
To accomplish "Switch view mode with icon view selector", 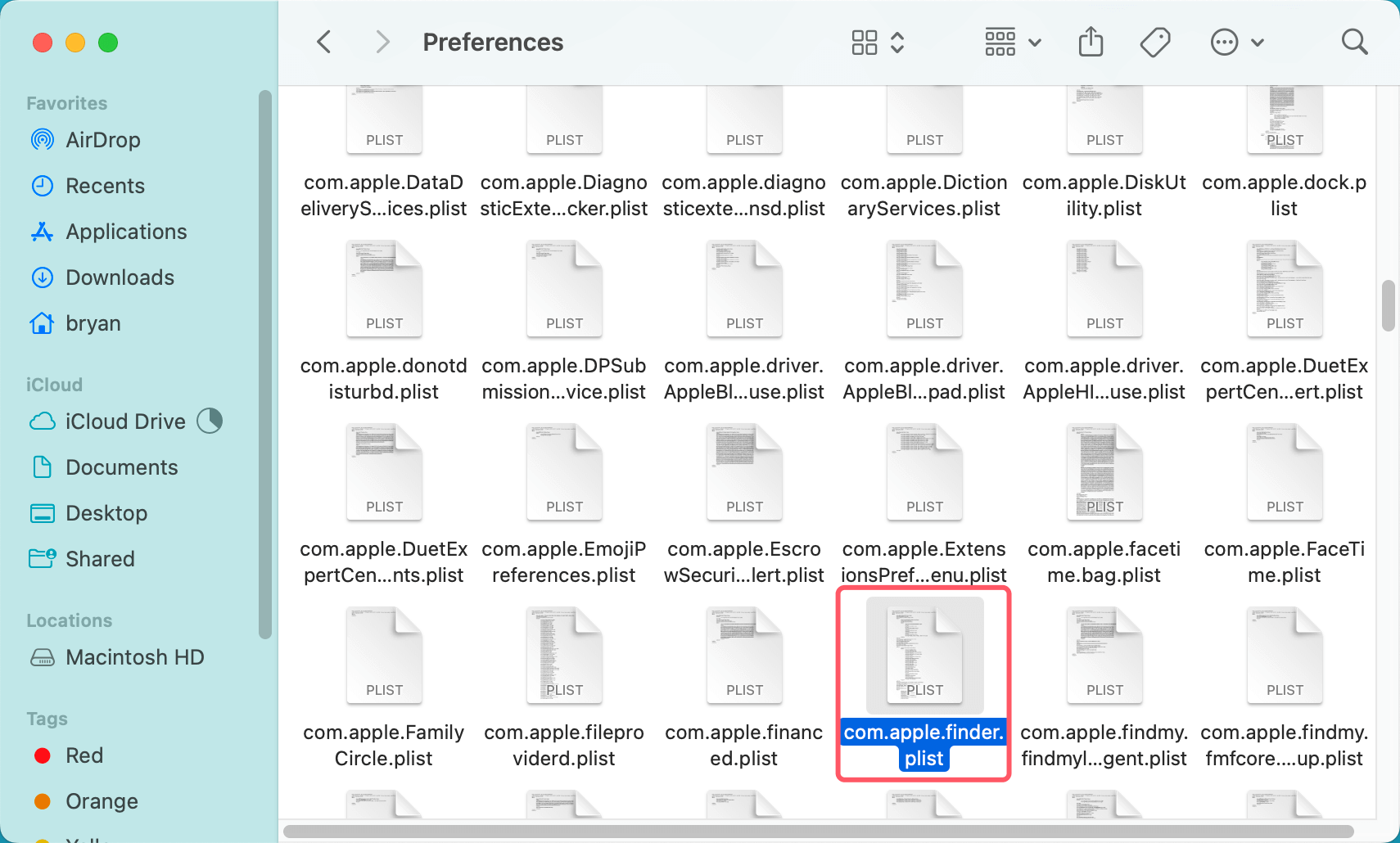I will 877,42.
